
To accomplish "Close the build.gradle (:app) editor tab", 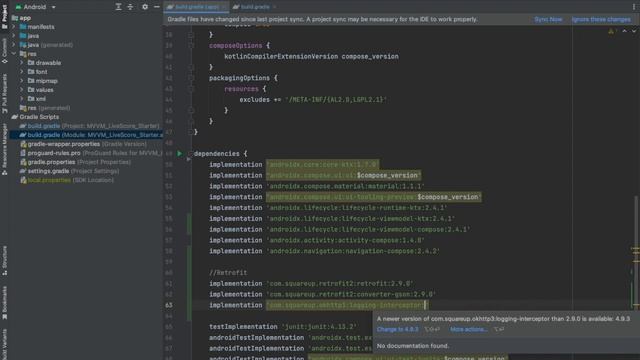I will (224, 7).
